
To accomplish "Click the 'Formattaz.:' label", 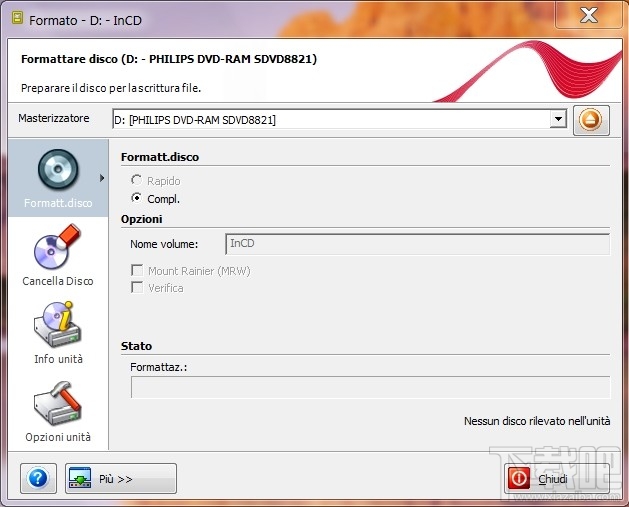I will tap(159, 367).
